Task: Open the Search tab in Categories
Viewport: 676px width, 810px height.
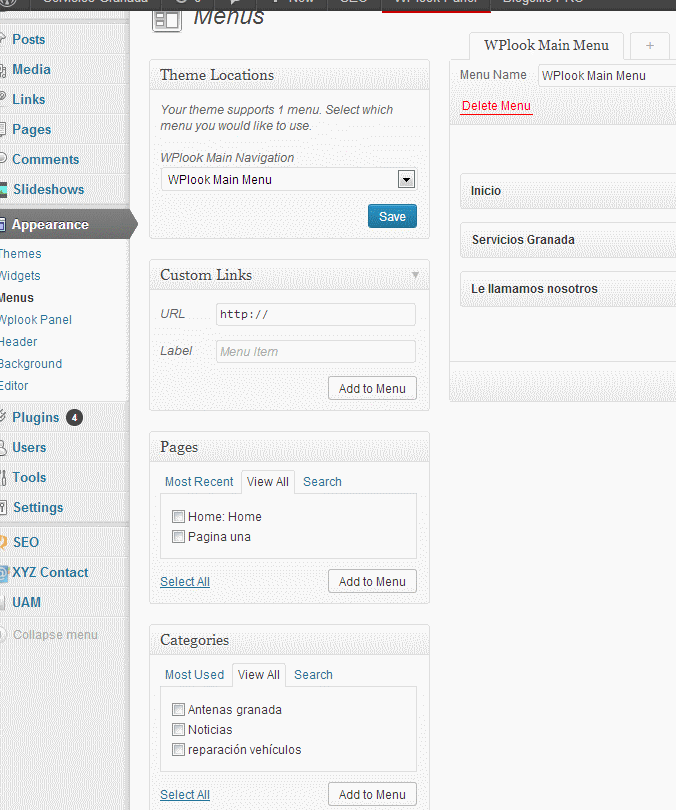Action: (x=313, y=675)
